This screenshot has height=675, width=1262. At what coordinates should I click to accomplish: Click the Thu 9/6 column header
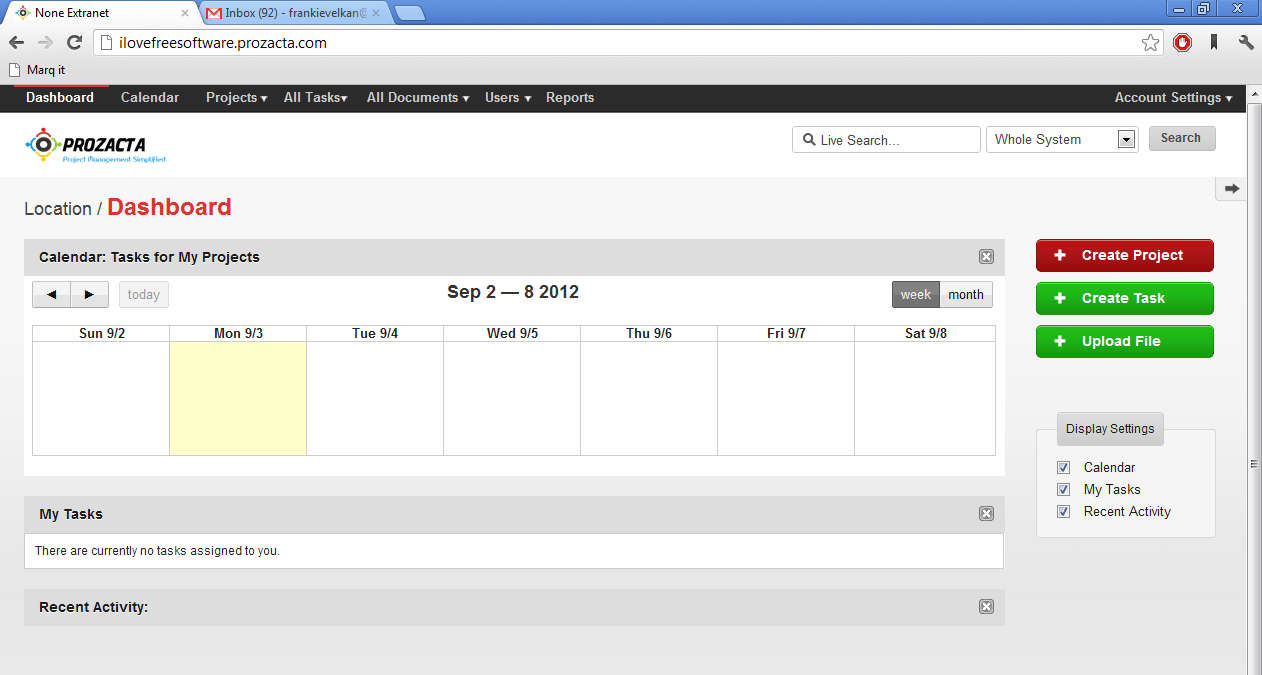point(649,334)
